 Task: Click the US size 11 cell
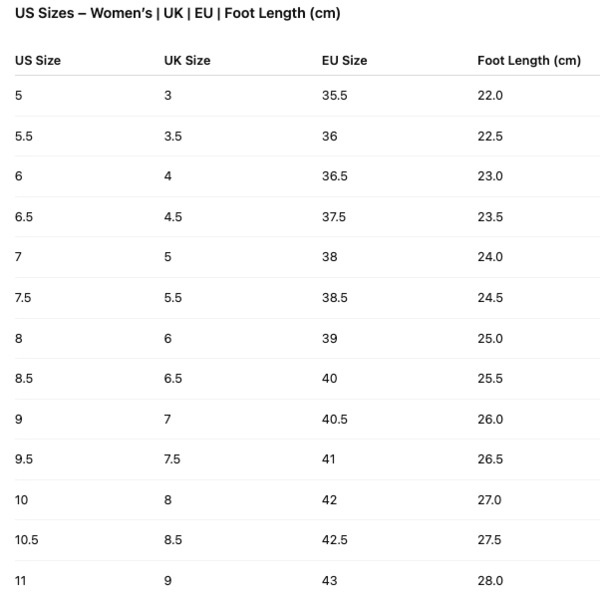(20, 581)
